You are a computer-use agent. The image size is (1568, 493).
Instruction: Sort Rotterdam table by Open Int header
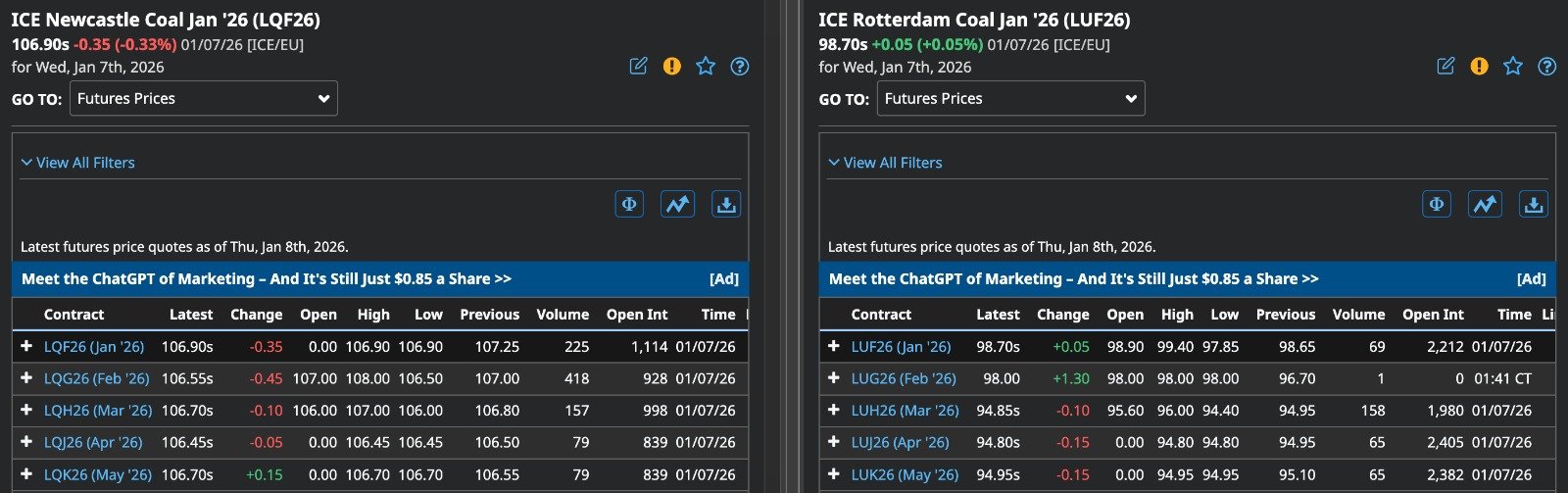point(1433,315)
